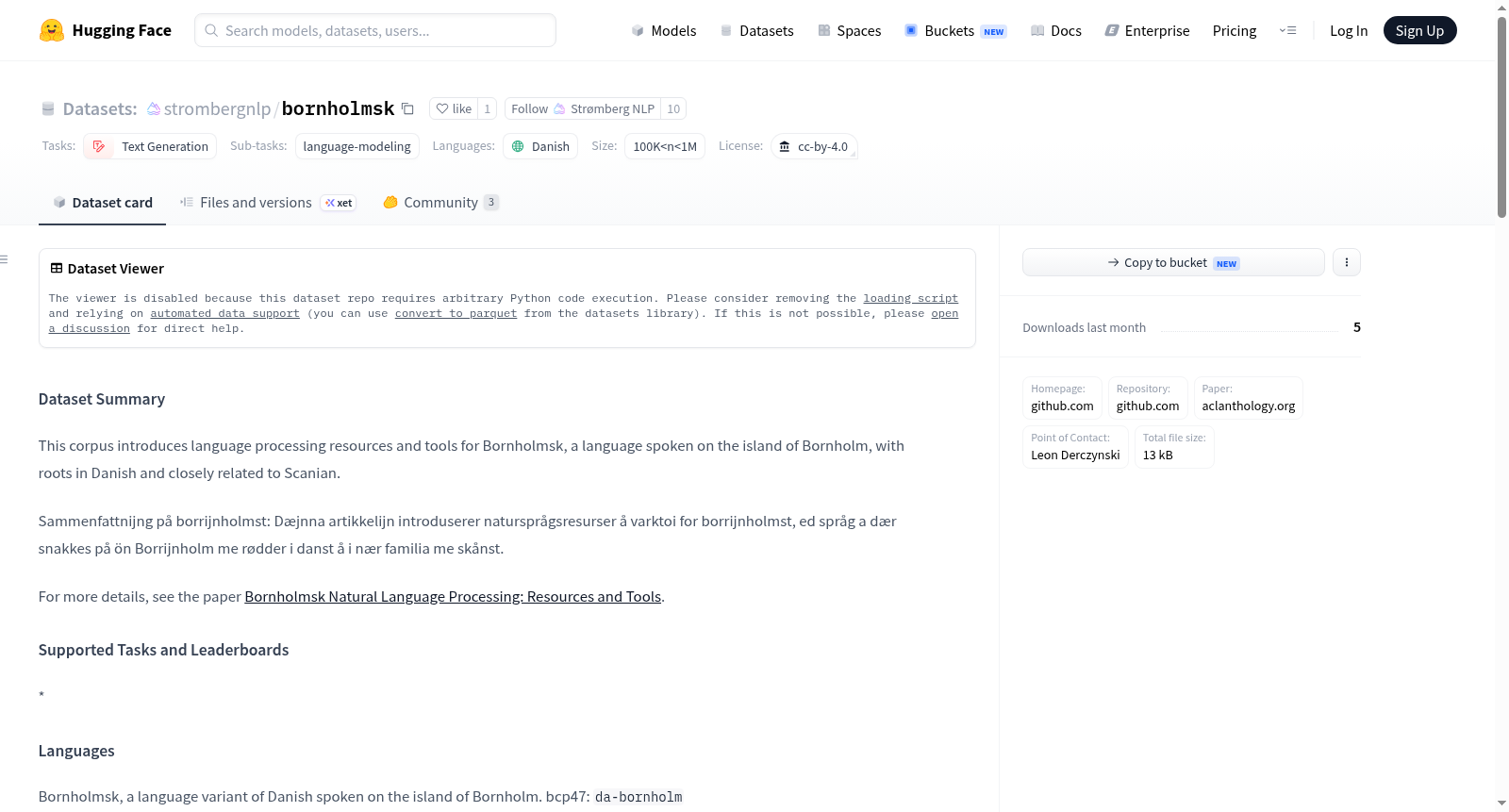Click the cc-by-4.0 license tag

tap(814, 146)
